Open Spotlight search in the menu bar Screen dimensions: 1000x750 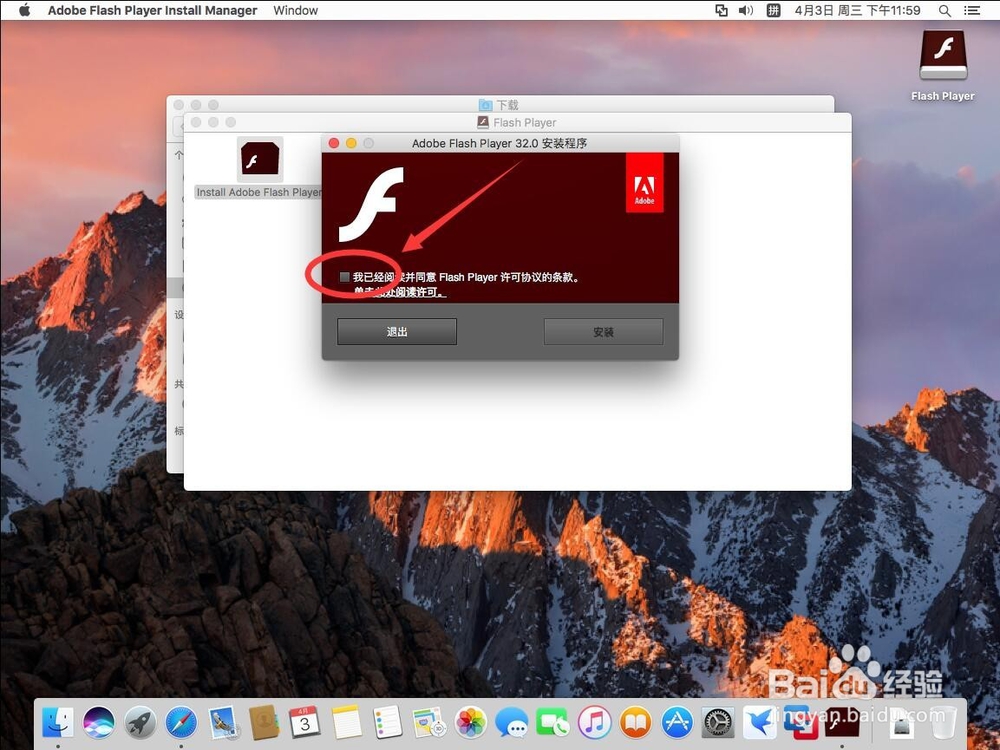tap(945, 10)
